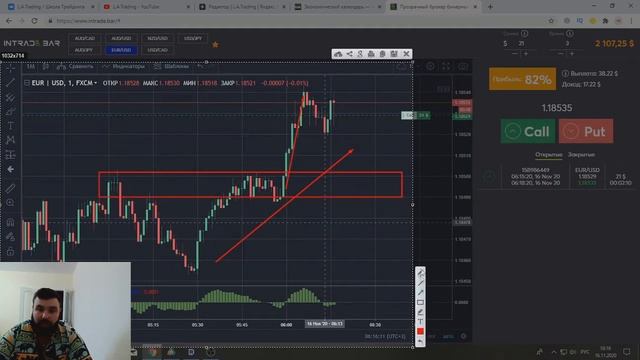This screenshot has height=360, width=640.
Task: Take chart snapshot camera icon
Action: (462, 66)
